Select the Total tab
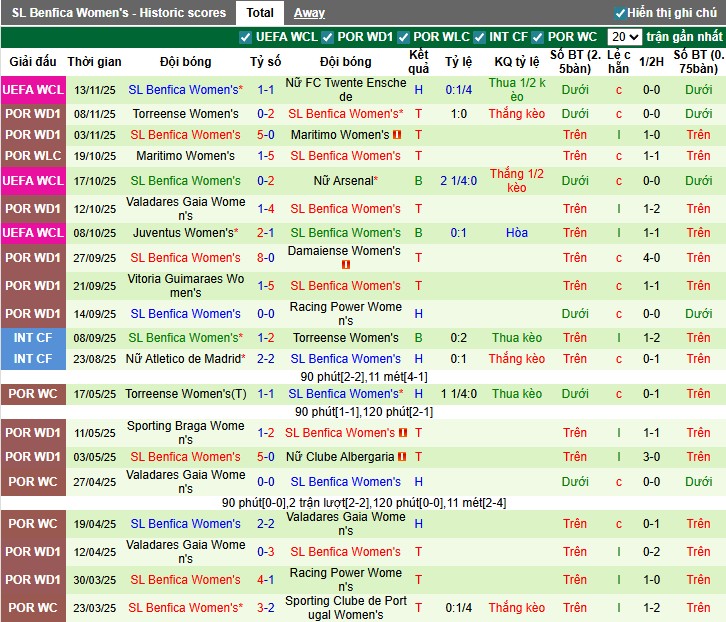Screen dimensions: 726x622 point(260,13)
